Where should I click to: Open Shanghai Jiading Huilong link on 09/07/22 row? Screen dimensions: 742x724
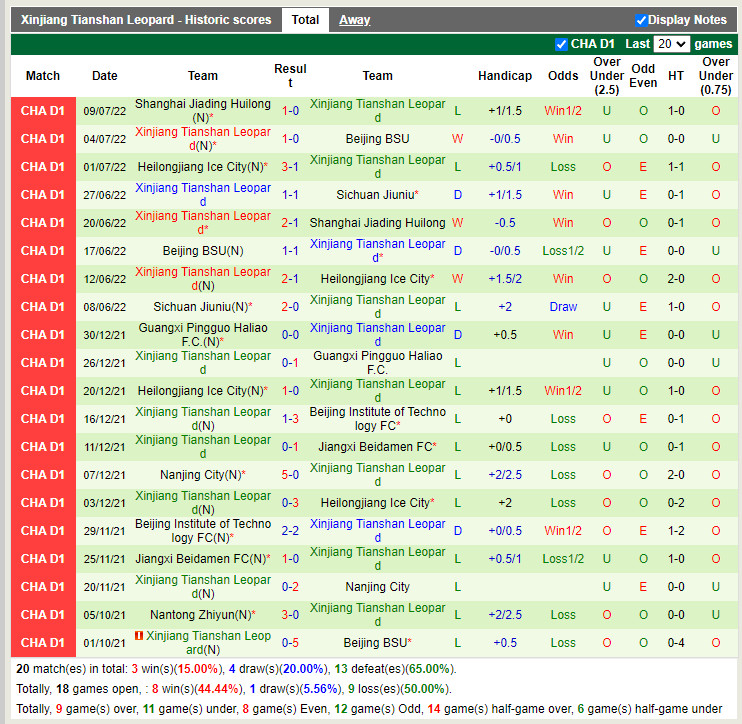[203, 111]
